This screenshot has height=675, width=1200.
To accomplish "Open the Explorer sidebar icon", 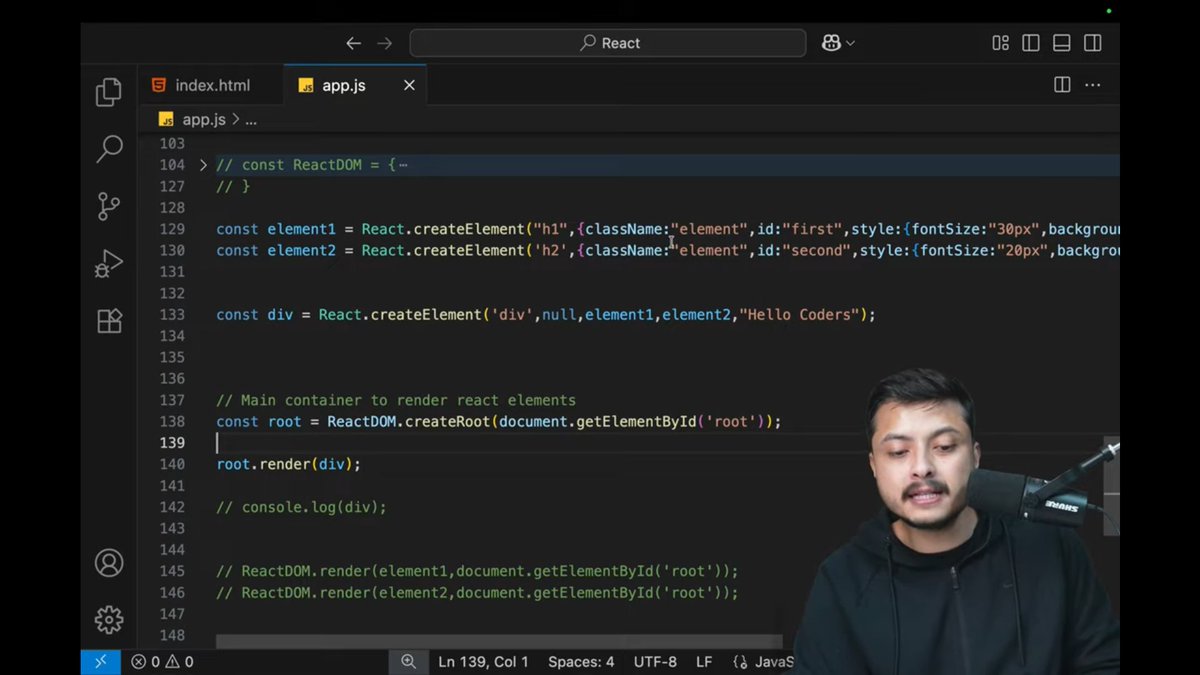I will [x=109, y=91].
